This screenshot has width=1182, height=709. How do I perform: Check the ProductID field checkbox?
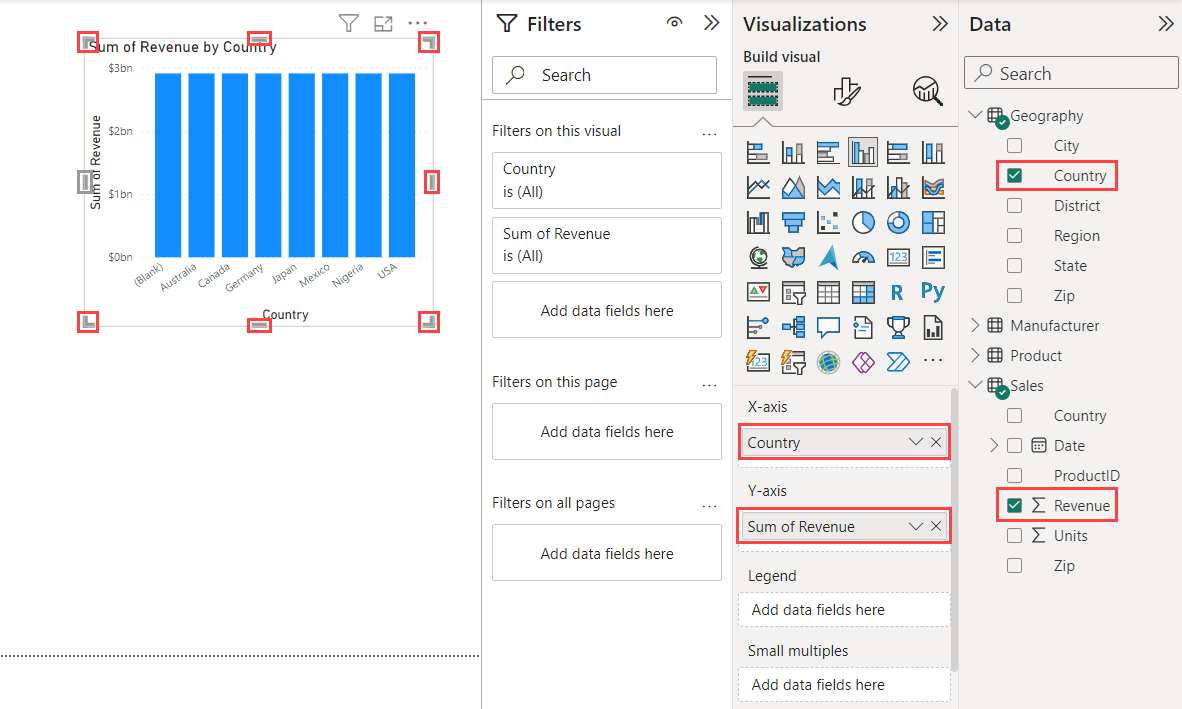point(1015,475)
